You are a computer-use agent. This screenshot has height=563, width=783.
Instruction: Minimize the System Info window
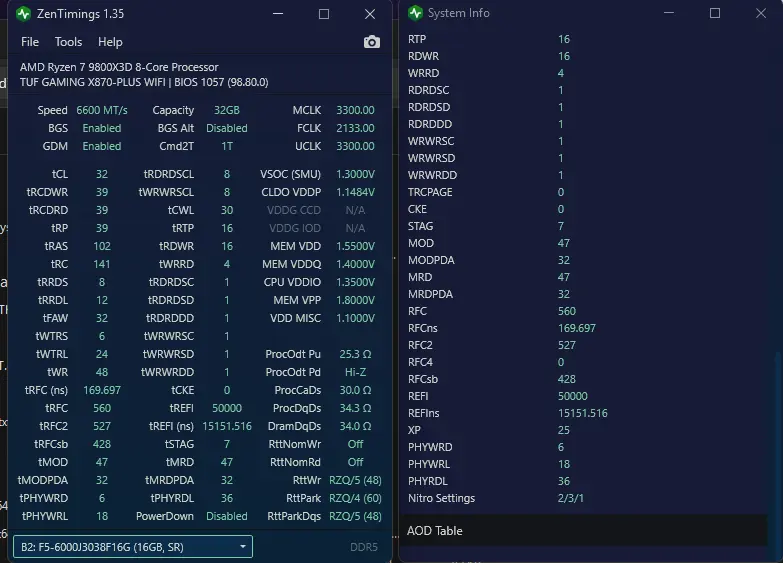669,13
